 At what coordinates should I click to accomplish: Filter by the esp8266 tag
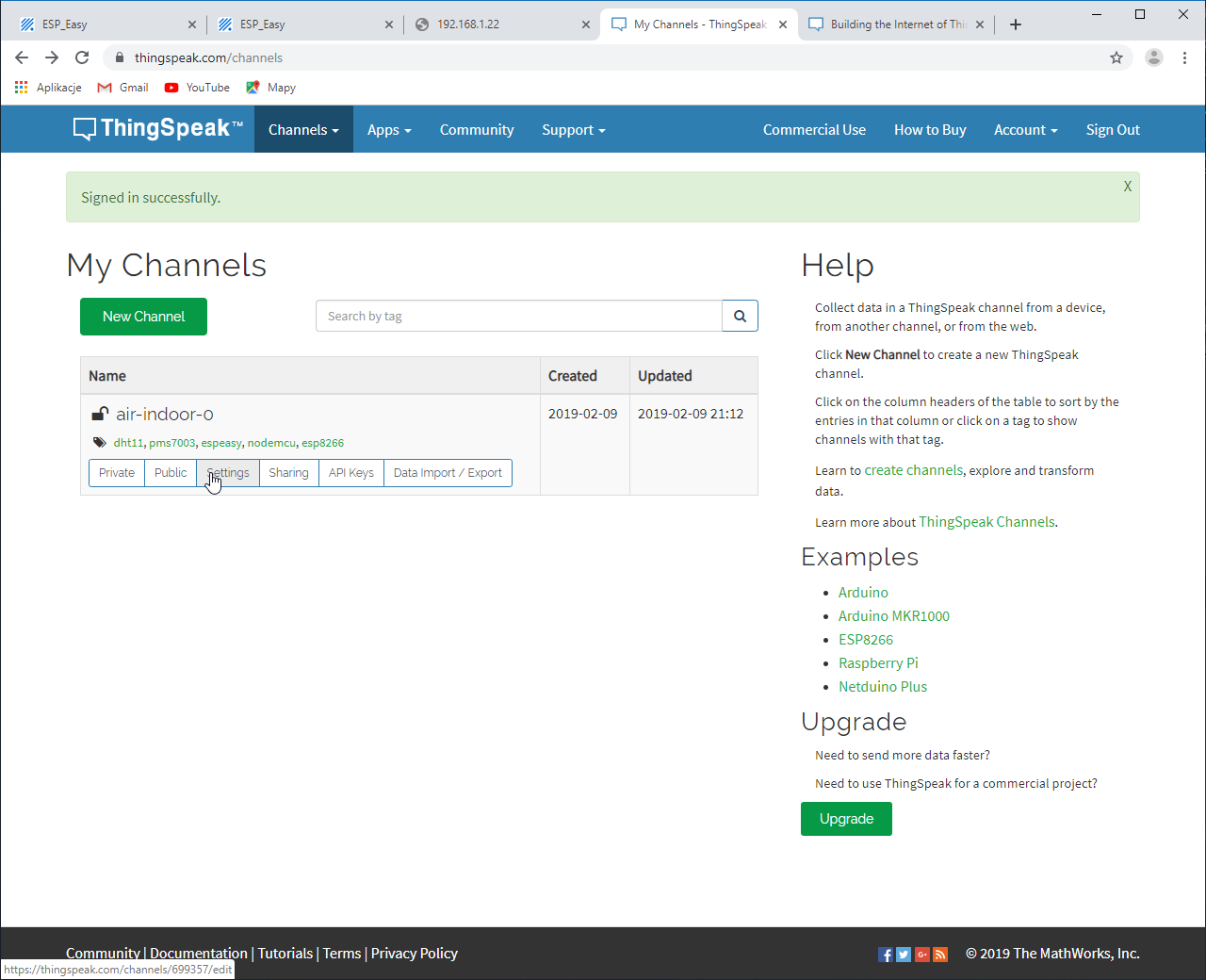coord(322,443)
